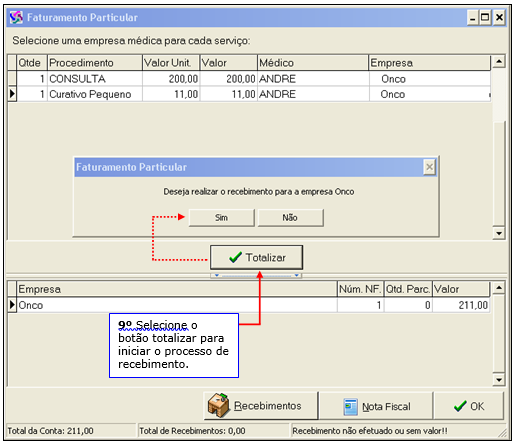Select the CONSULTA procedure row
This screenshot has height=445, width=515.
pos(249,79)
